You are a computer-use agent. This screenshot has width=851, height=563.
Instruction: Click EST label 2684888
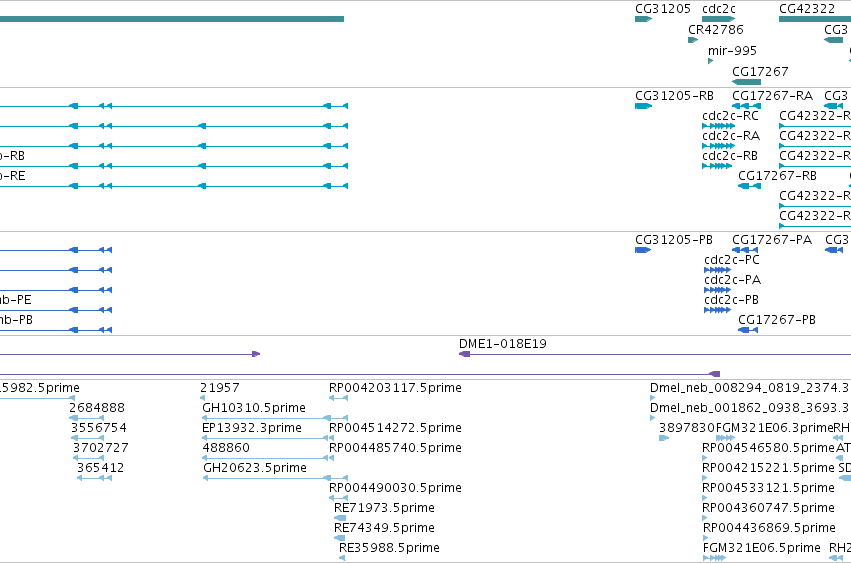(x=97, y=408)
